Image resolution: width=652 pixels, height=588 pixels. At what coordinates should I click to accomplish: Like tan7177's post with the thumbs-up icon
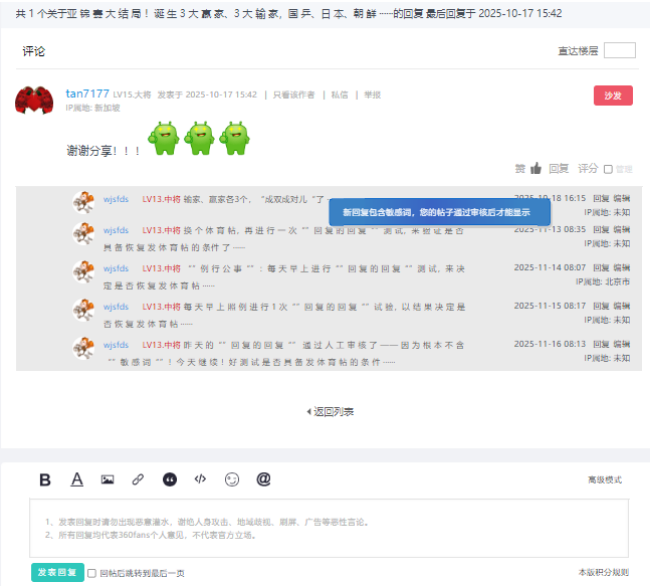(536, 168)
